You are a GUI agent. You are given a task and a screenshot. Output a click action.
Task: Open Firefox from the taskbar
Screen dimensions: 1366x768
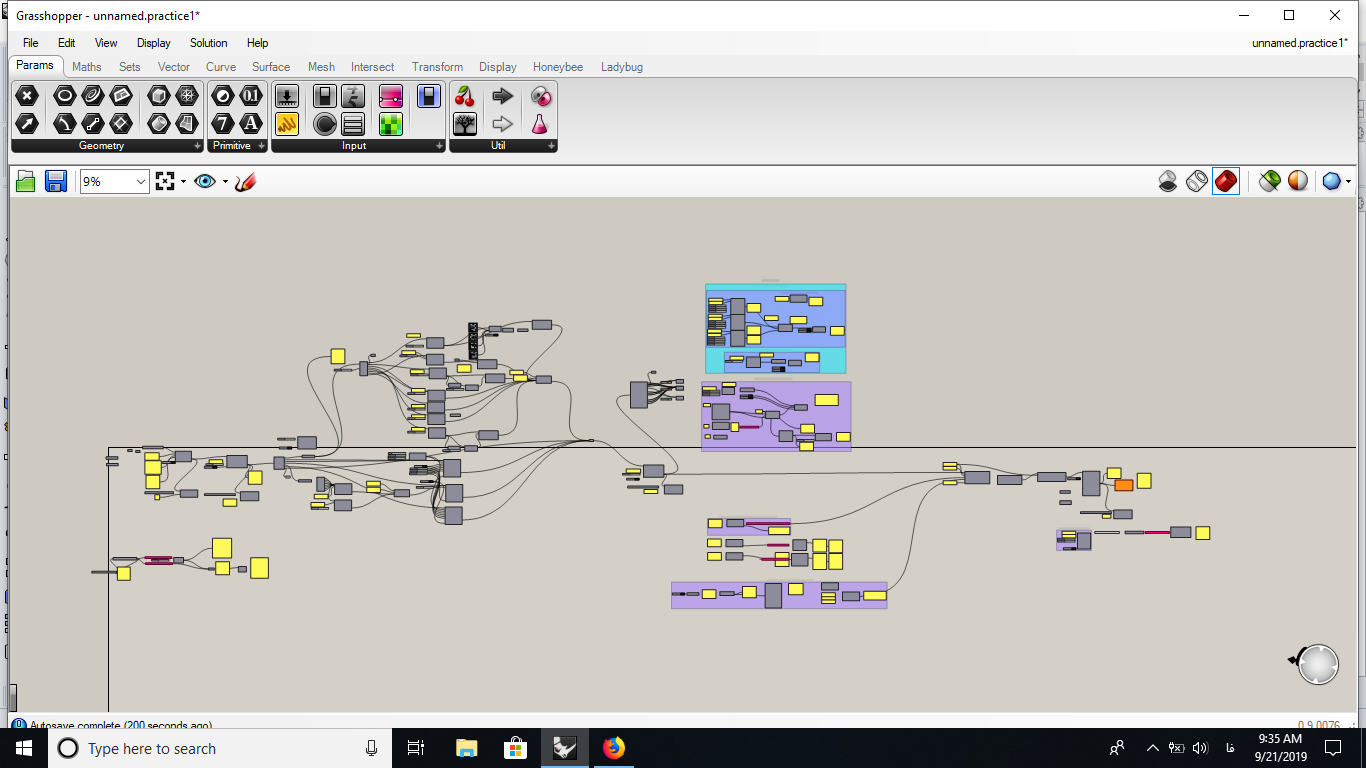[x=614, y=748]
